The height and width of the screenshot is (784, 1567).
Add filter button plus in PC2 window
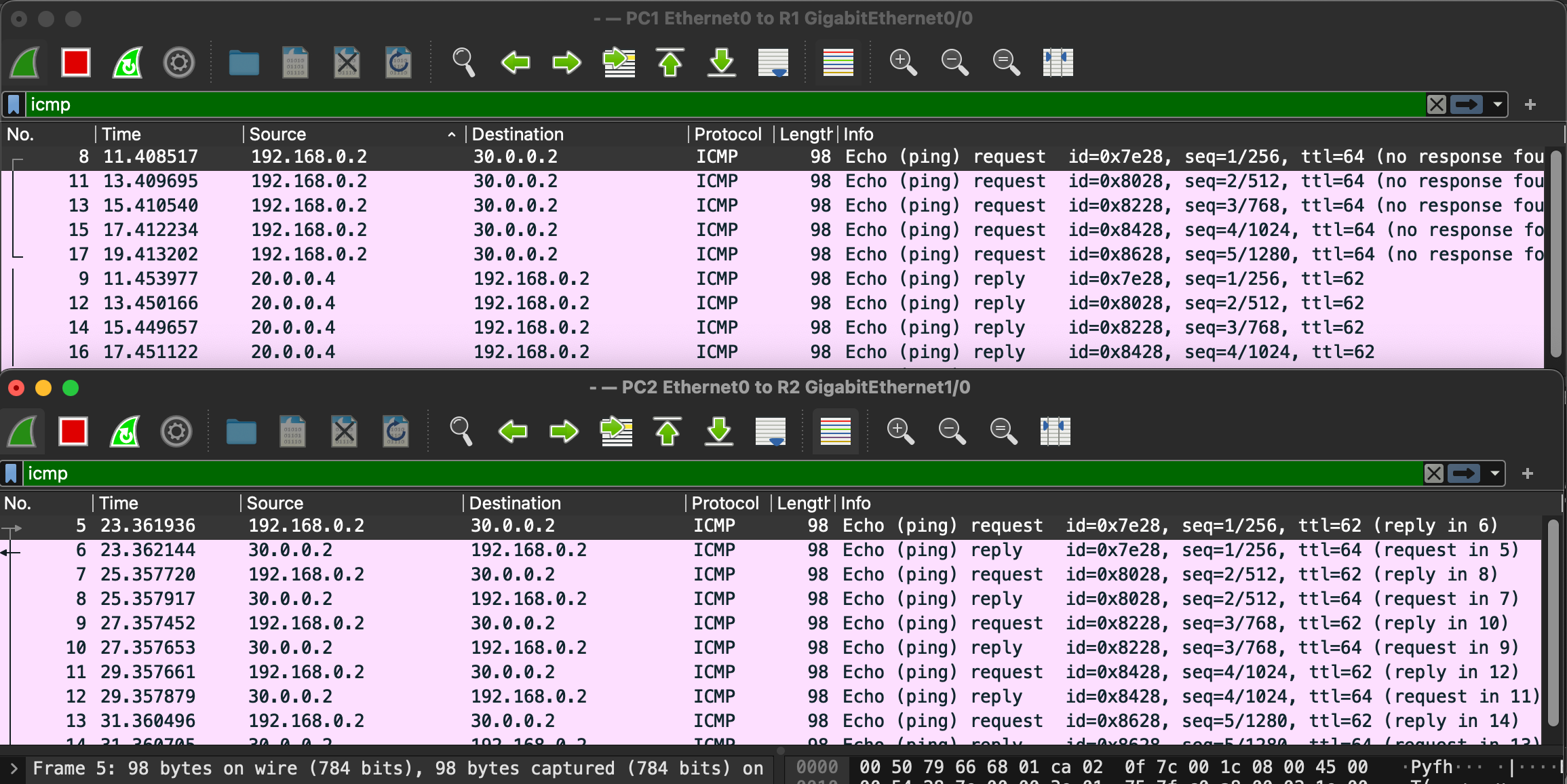(1528, 473)
